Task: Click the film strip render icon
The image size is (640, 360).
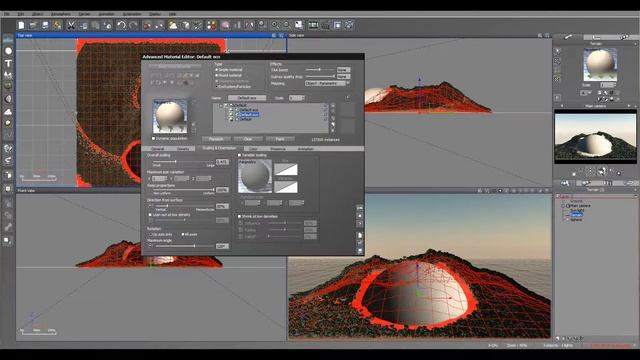Action: 313,25
